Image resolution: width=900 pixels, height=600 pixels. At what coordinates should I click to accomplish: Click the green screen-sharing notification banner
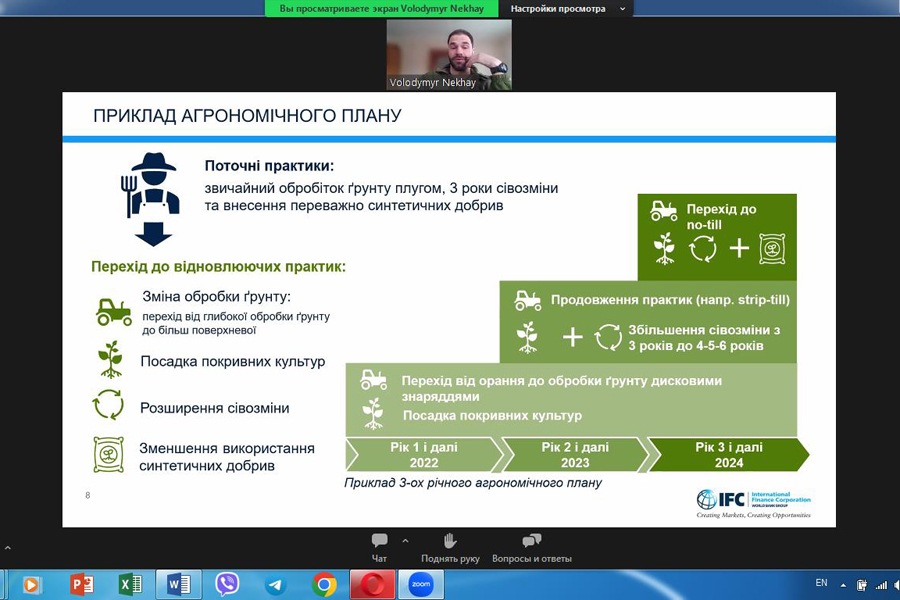point(383,8)
